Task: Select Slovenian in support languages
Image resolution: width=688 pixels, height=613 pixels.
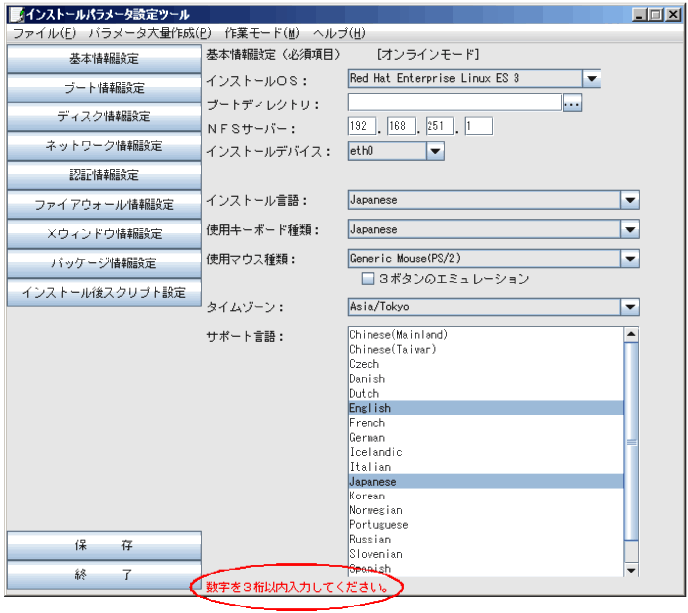Action: (486, 555)
